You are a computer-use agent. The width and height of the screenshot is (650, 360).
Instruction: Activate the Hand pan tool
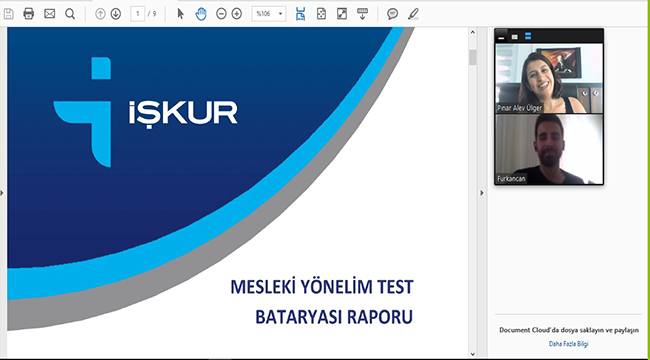click(201, 14)
